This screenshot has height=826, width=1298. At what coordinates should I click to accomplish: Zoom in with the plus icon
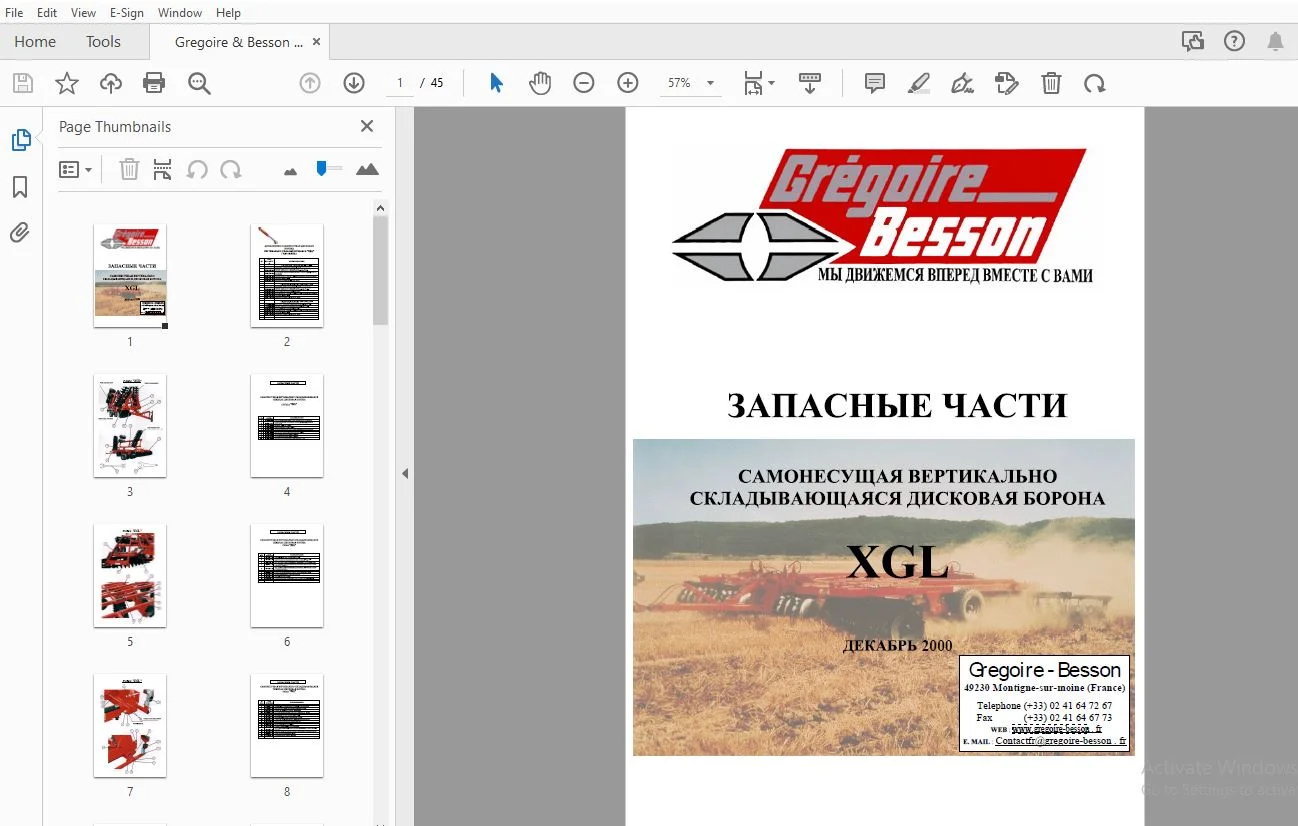point(628,83)
